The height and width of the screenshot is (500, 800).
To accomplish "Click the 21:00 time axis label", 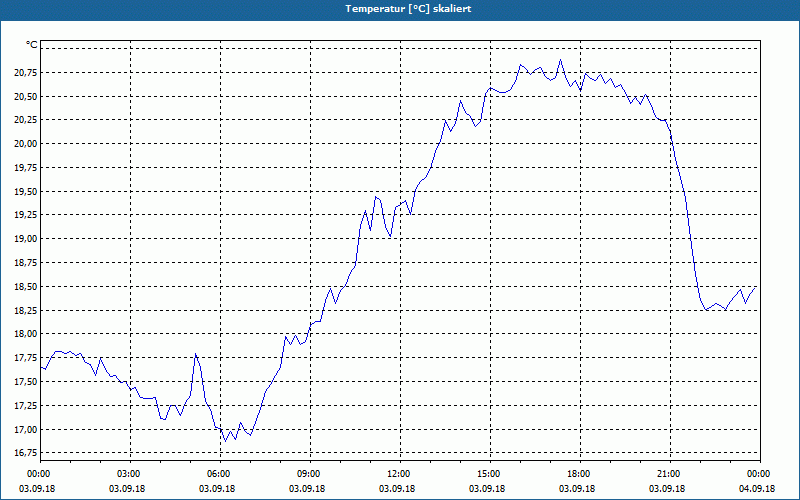I will 670,474.
